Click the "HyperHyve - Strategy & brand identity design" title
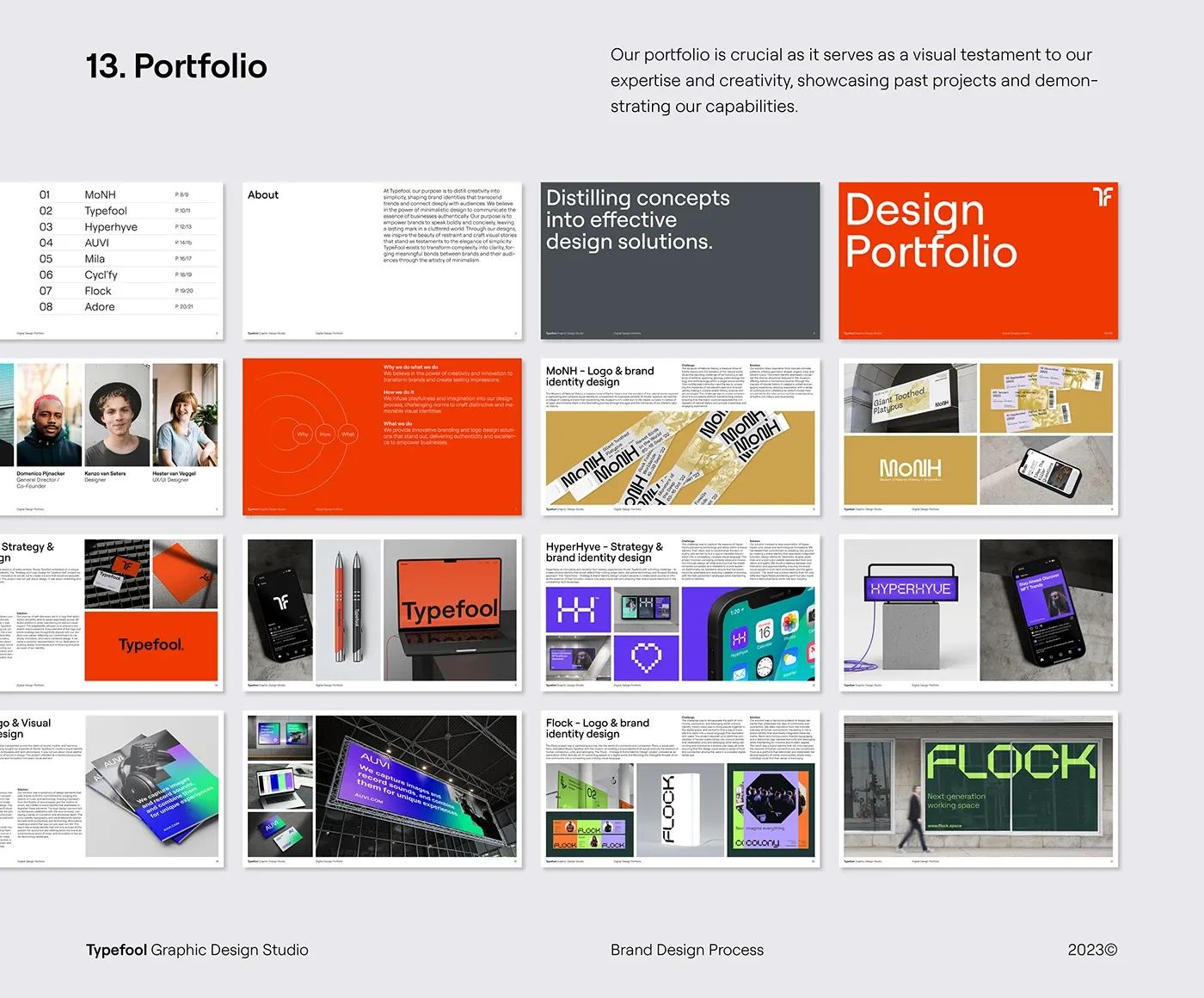Image resolution: width=1204 pixels, height=998 pixels. click(x=605, y=552)
